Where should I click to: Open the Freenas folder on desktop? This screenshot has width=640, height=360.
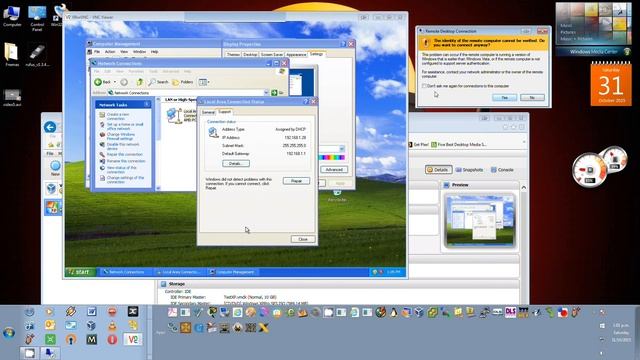pyautogui.click(x=11, y=55)
